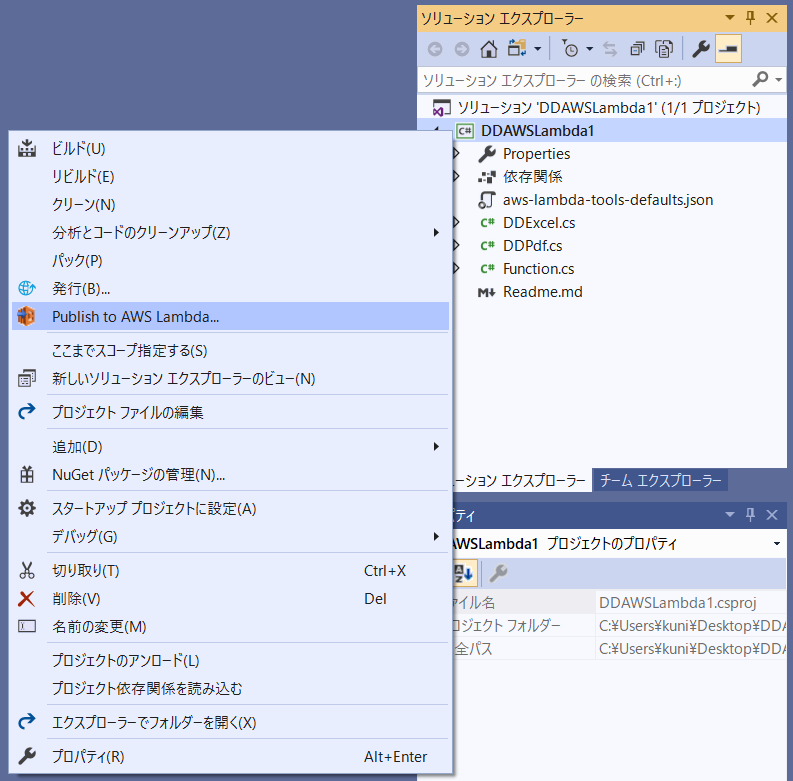Click the wrench Properties icon in Solution Explorer toolbar
The height and width of the screenshot is (781, 793).
coord(700,49)
